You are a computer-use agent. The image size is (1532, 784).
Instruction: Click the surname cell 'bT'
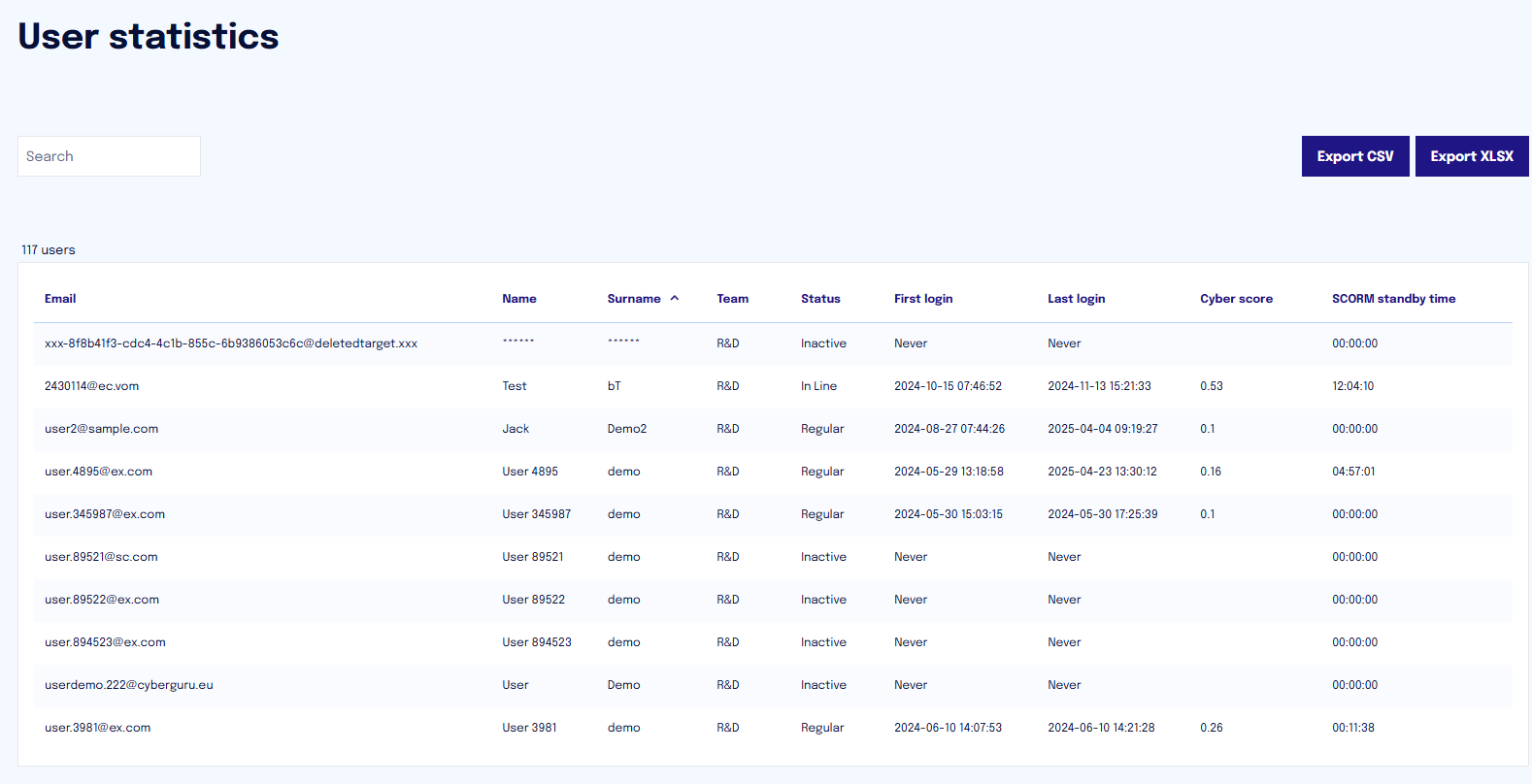coord(615,386)
